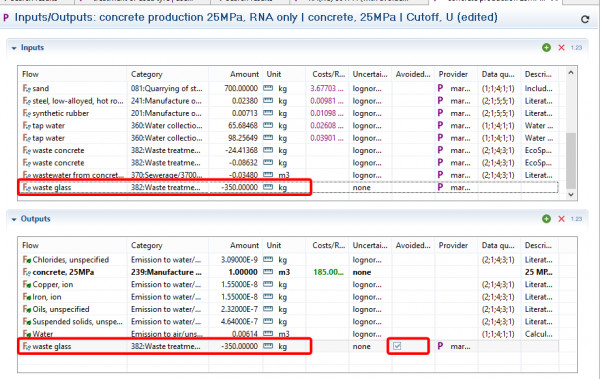This screenshot has width=600, height=379.
Task: Click the flow icon next to Chlorides, unspecified
Action: click(x=27, y=260)
